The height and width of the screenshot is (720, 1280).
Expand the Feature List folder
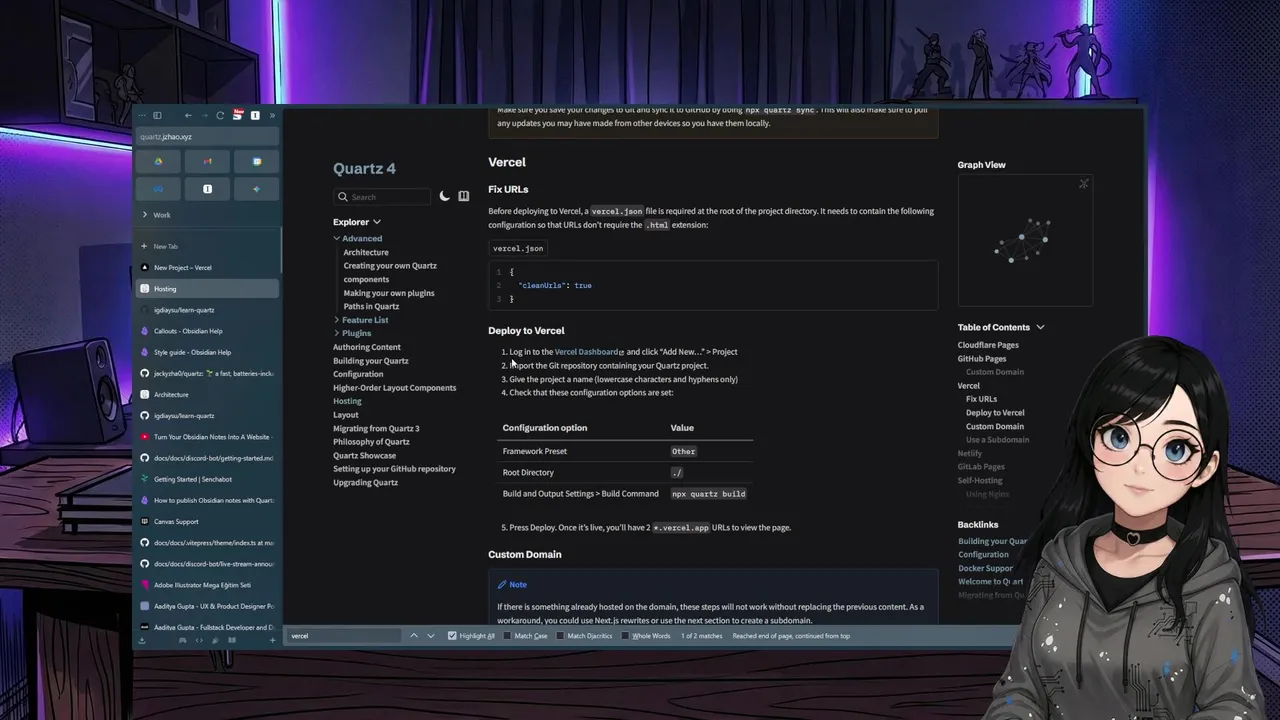pos(361,320)
